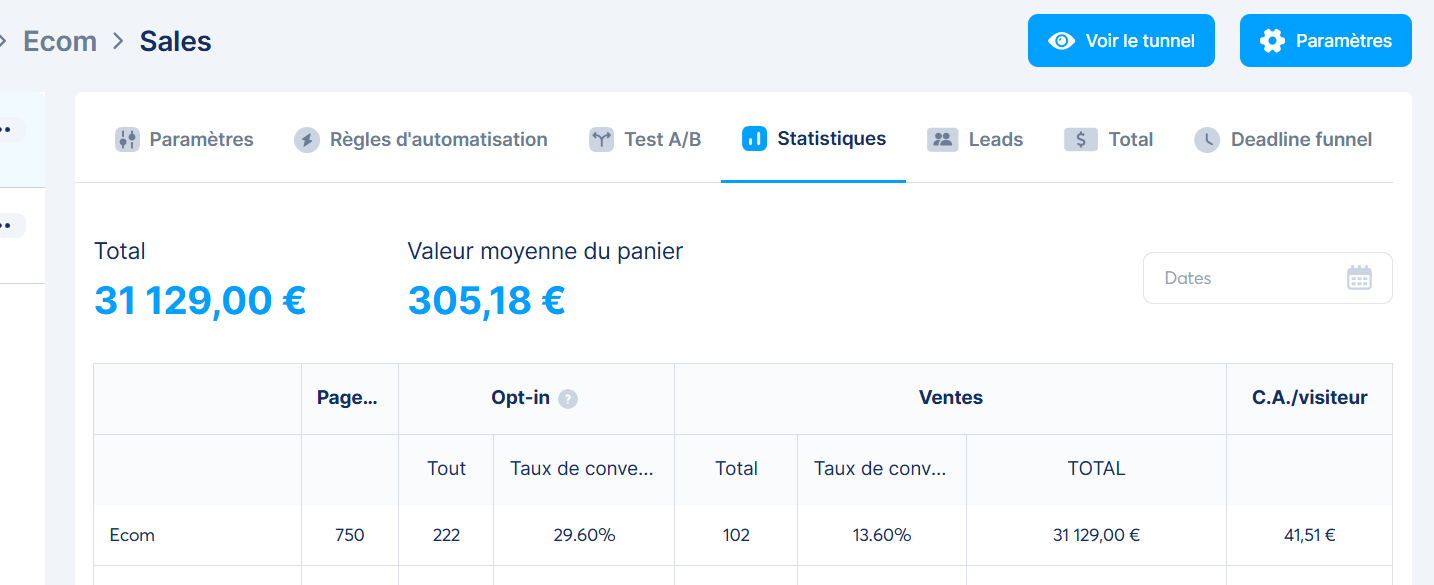Click the dollar sign Total icon
1434x585 pixels.
tap(1081, 140)
